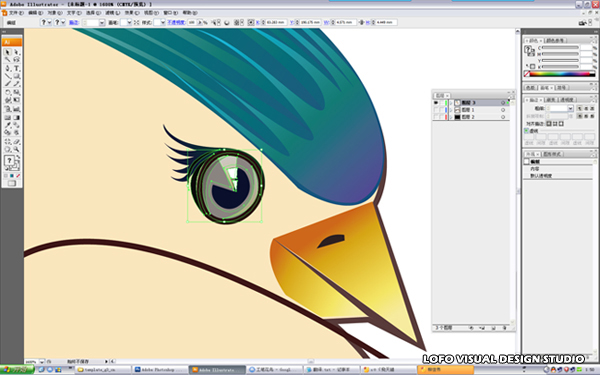Pick a color from the spectrum bar
This screenshot has width=600, height=375.
561,74
